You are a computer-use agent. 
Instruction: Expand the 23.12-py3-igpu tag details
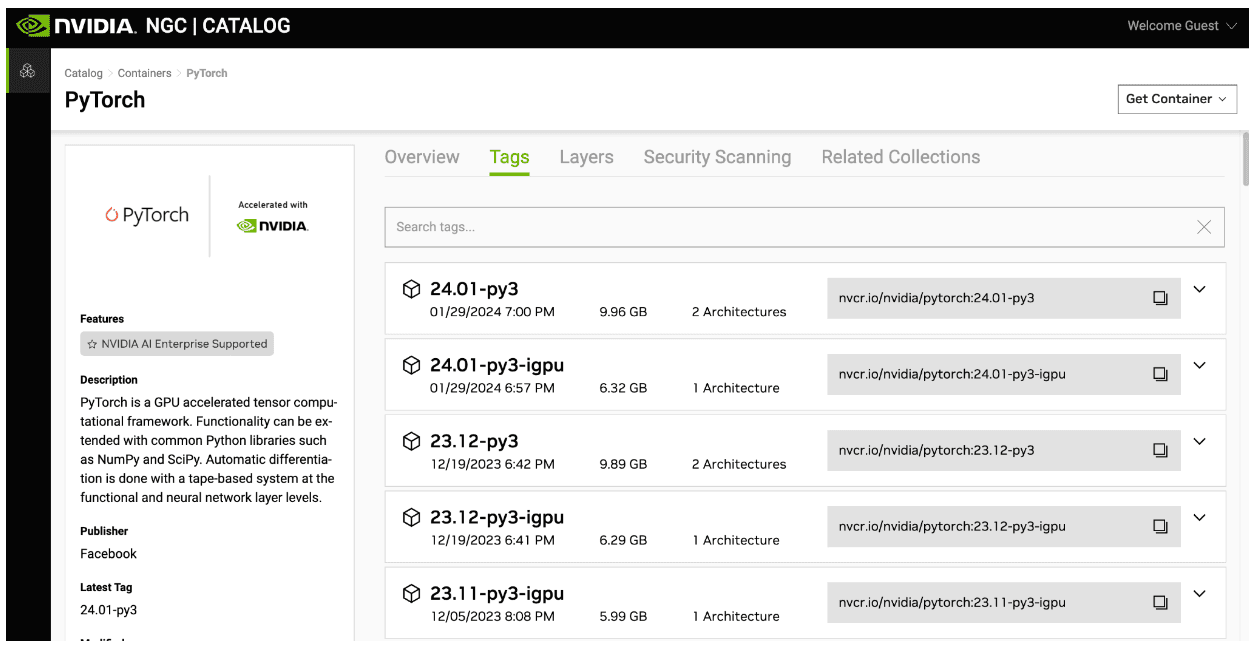(x=1200, y=517)
